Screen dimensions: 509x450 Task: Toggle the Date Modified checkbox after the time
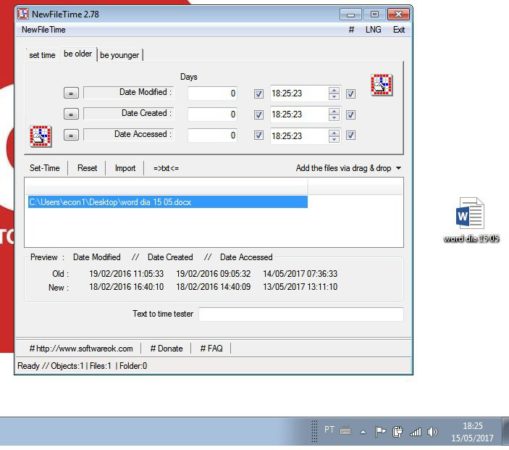(x=351, y=94)
